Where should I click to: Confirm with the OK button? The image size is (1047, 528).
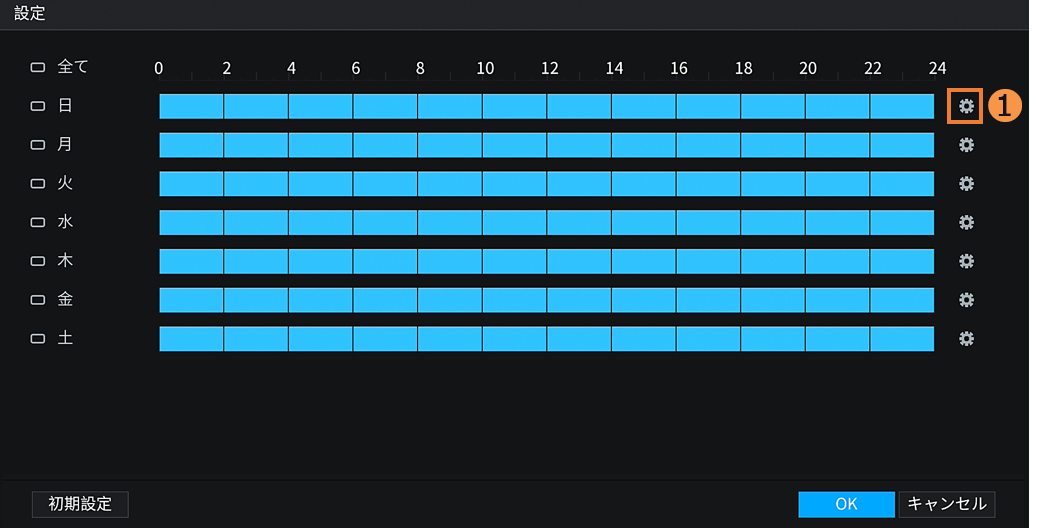(x=846, y=504)
